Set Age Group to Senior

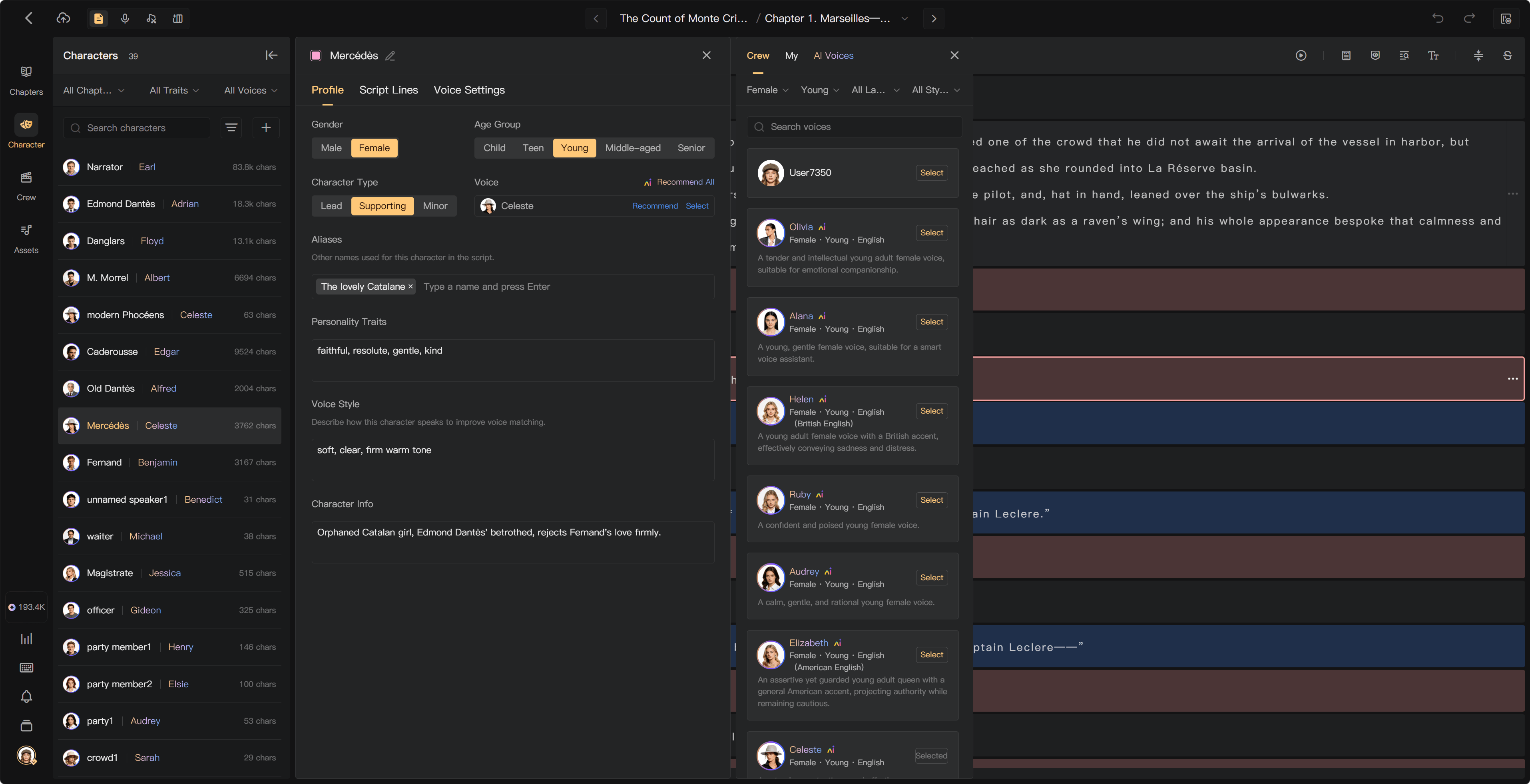click(691, 148)
